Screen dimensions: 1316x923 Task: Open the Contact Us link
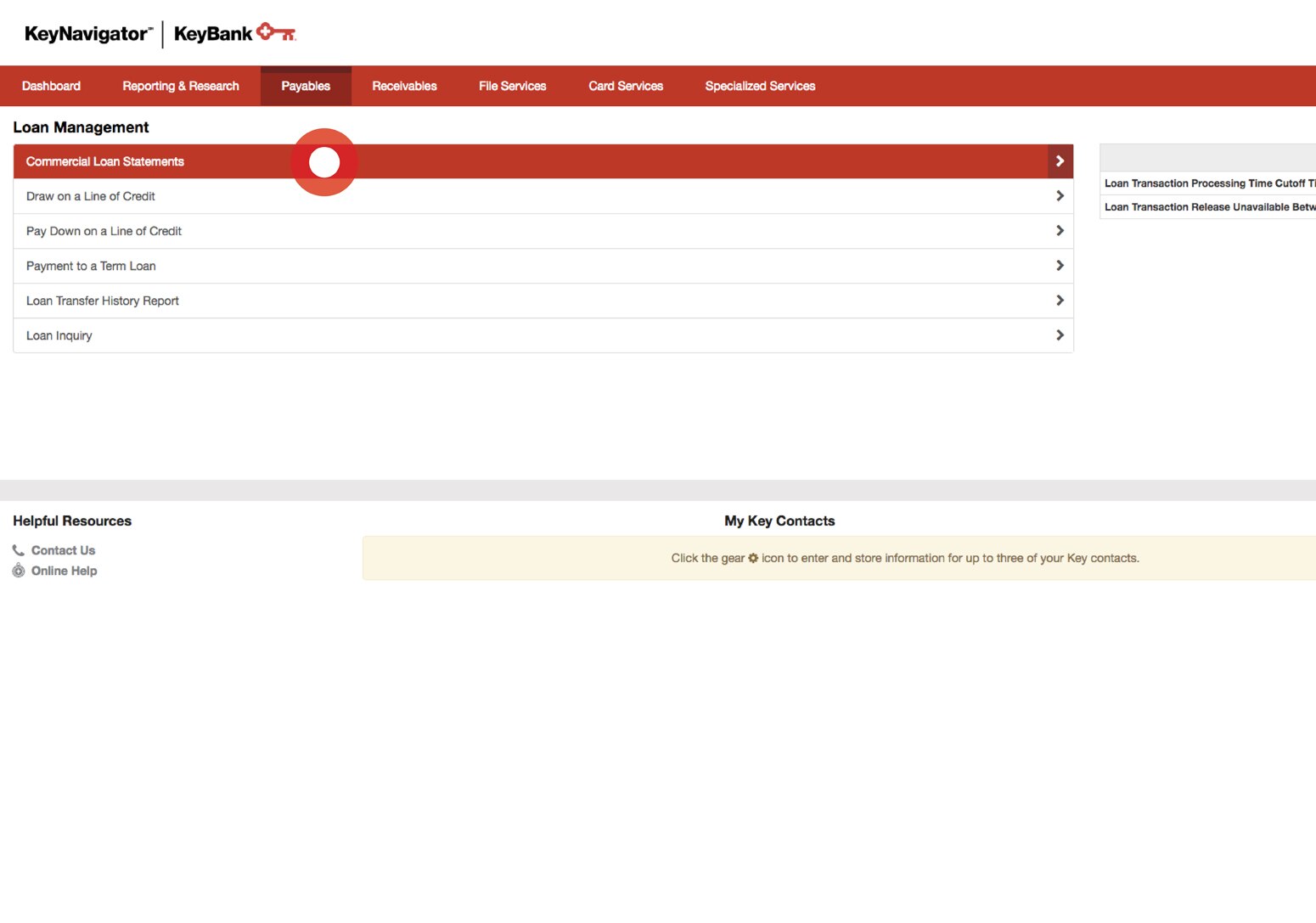62,550
